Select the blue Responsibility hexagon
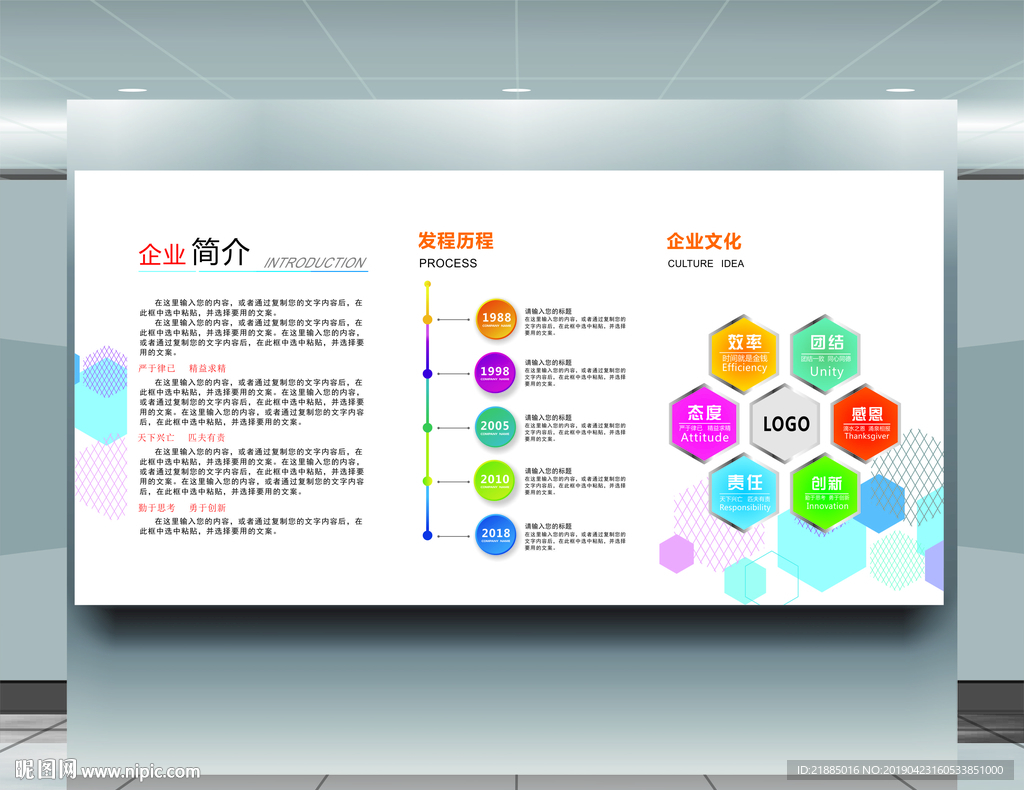This screenshot has height=790, width=1024. tap(744, 493)
